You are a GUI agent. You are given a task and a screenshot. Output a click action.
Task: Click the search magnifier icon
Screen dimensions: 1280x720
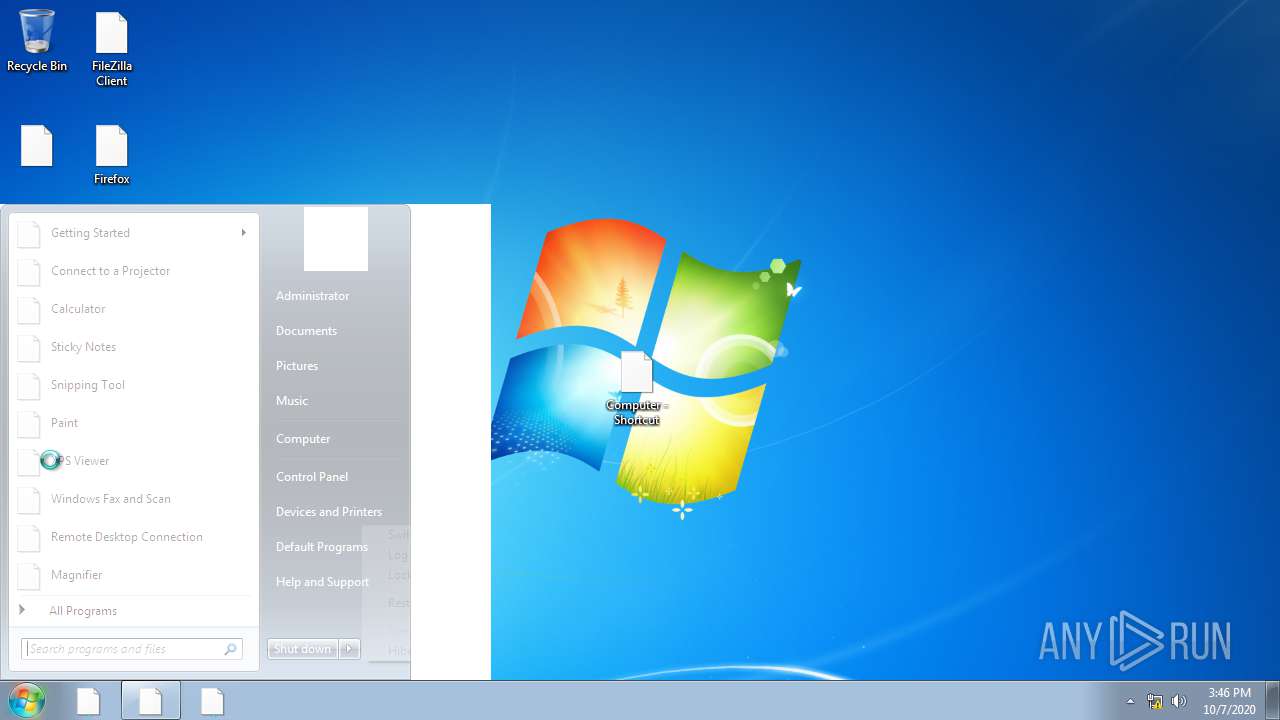click(230, 649)
